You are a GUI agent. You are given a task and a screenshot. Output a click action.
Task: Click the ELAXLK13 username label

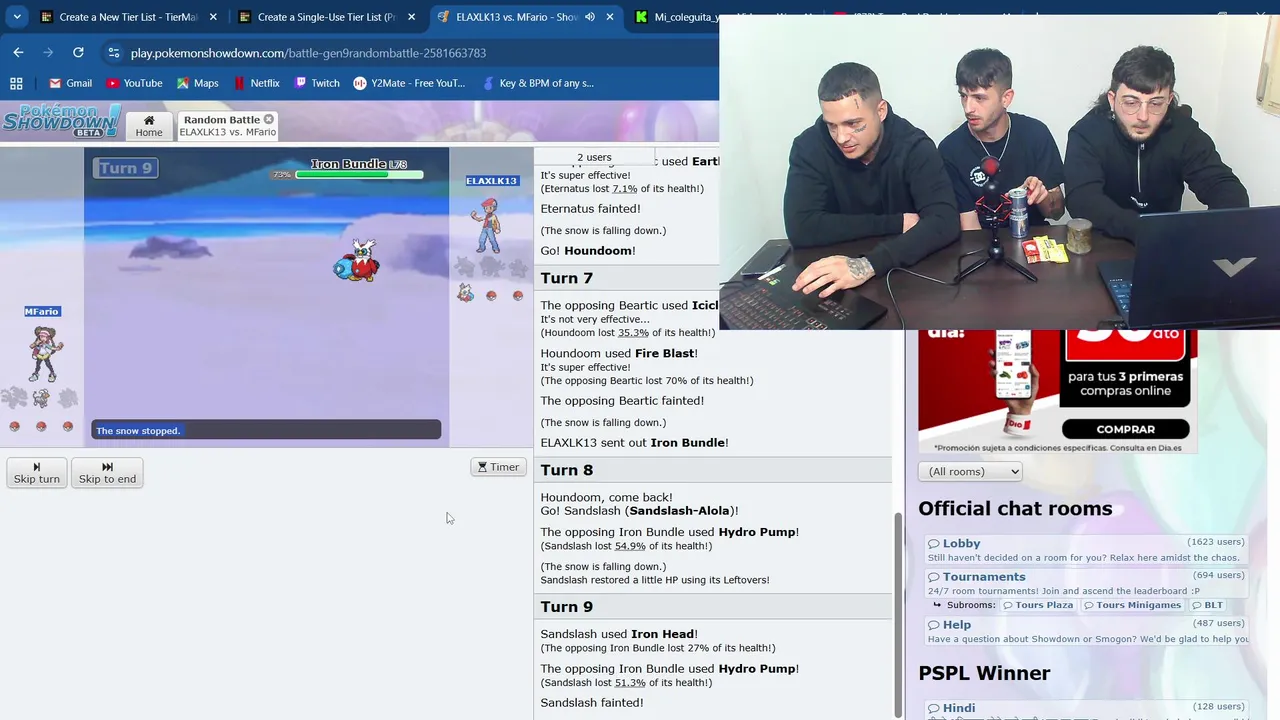(x=491, y=181)
